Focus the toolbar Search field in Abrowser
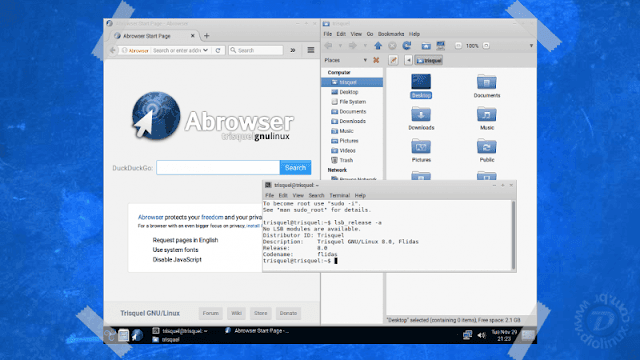This screenshot has width=640, height=360. click(256, 50)
